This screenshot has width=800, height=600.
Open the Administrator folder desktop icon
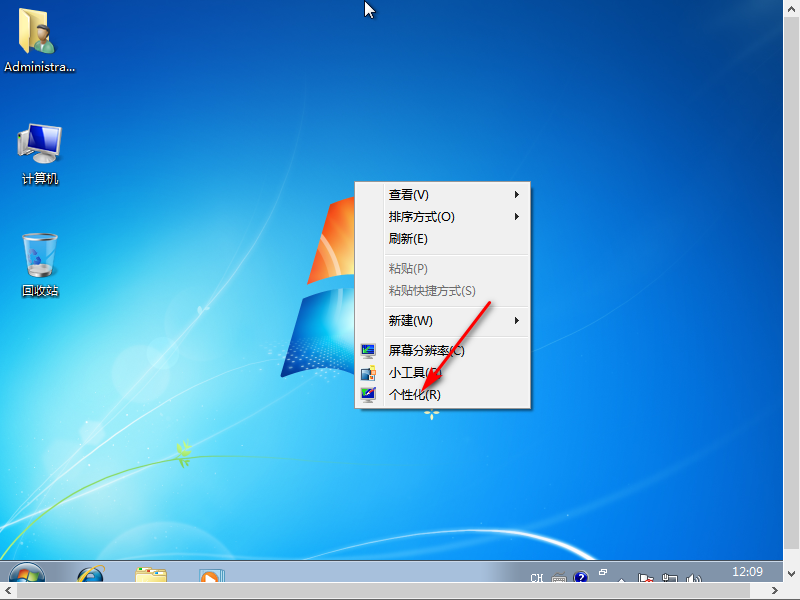(x=39, y=38)
